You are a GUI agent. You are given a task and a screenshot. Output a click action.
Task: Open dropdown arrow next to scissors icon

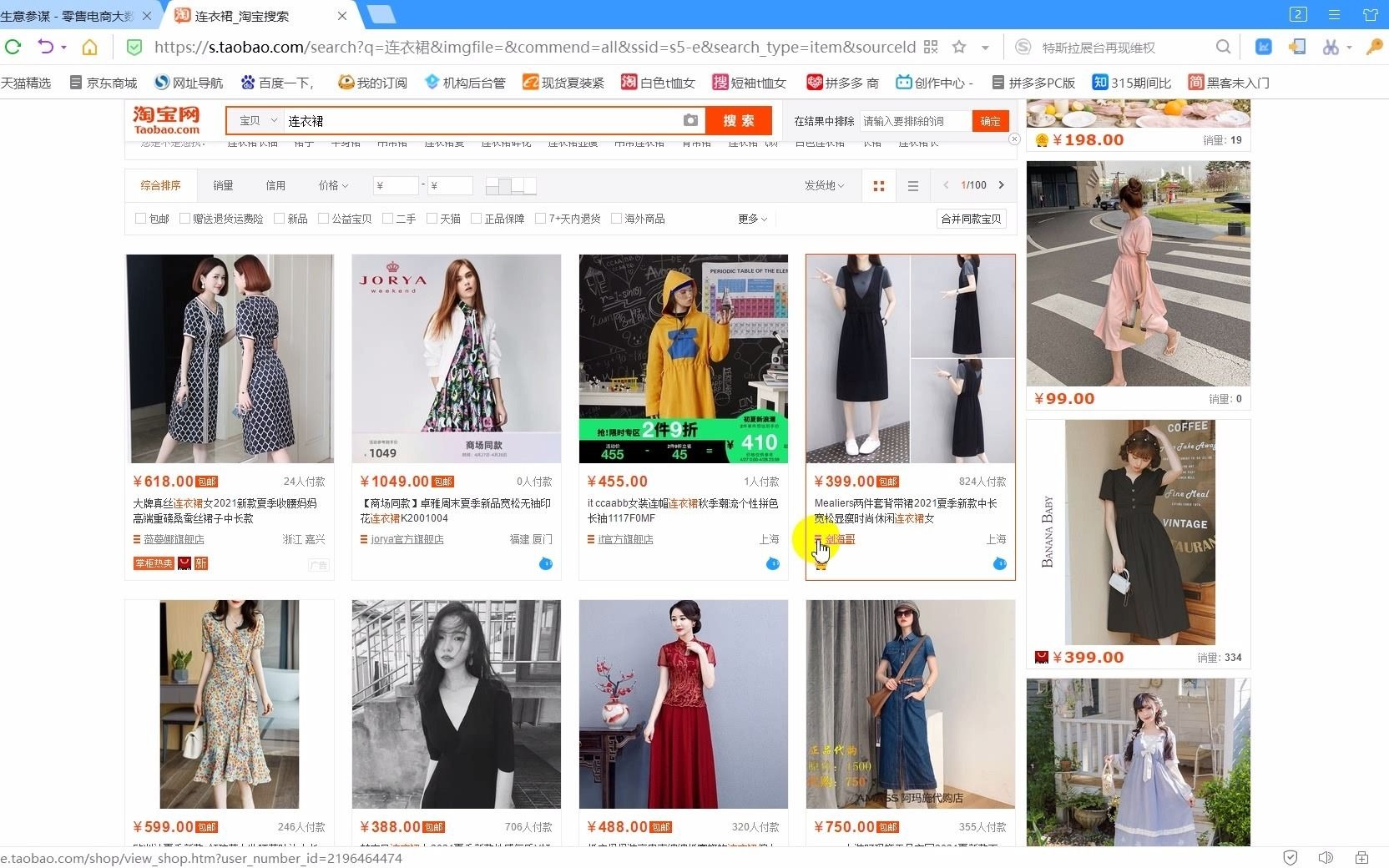click(x=1349, y=48)
